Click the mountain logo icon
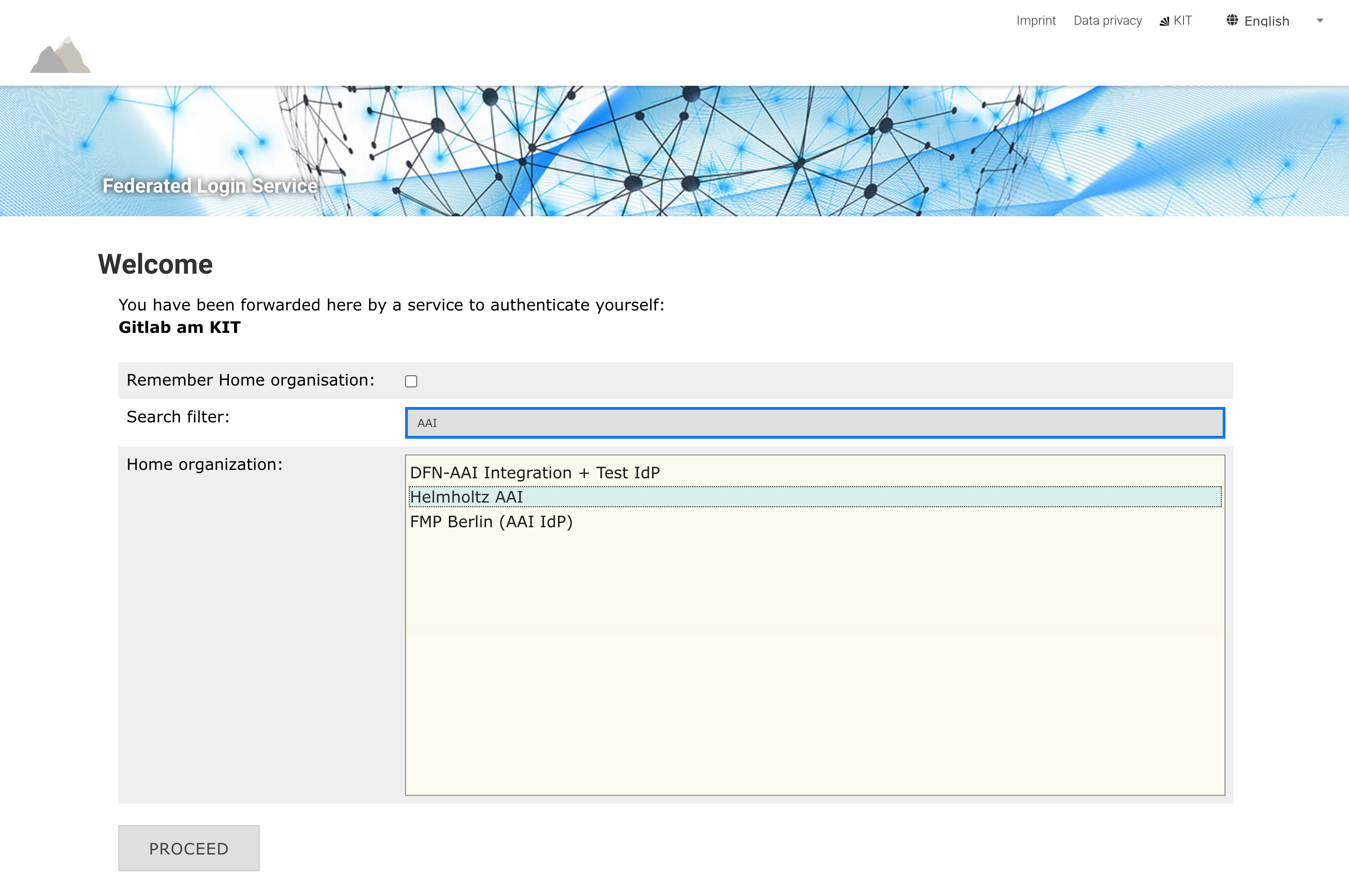The image size is (1349, 896). 60,55
